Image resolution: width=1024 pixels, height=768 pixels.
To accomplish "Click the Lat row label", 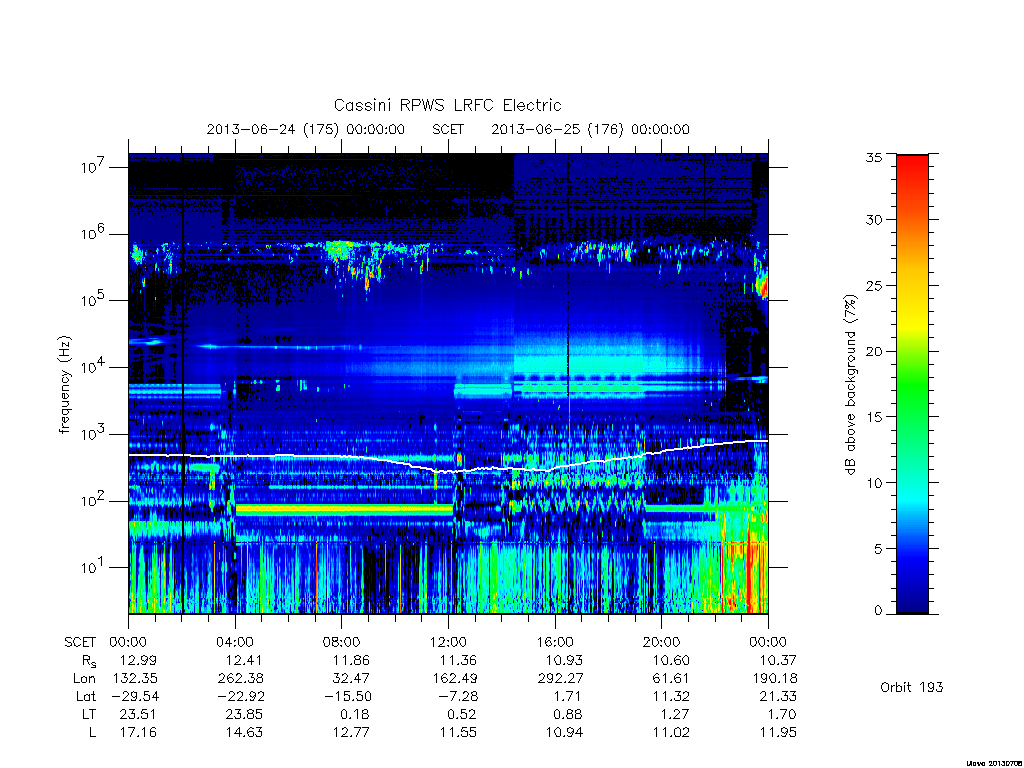I will coord(86,696).
